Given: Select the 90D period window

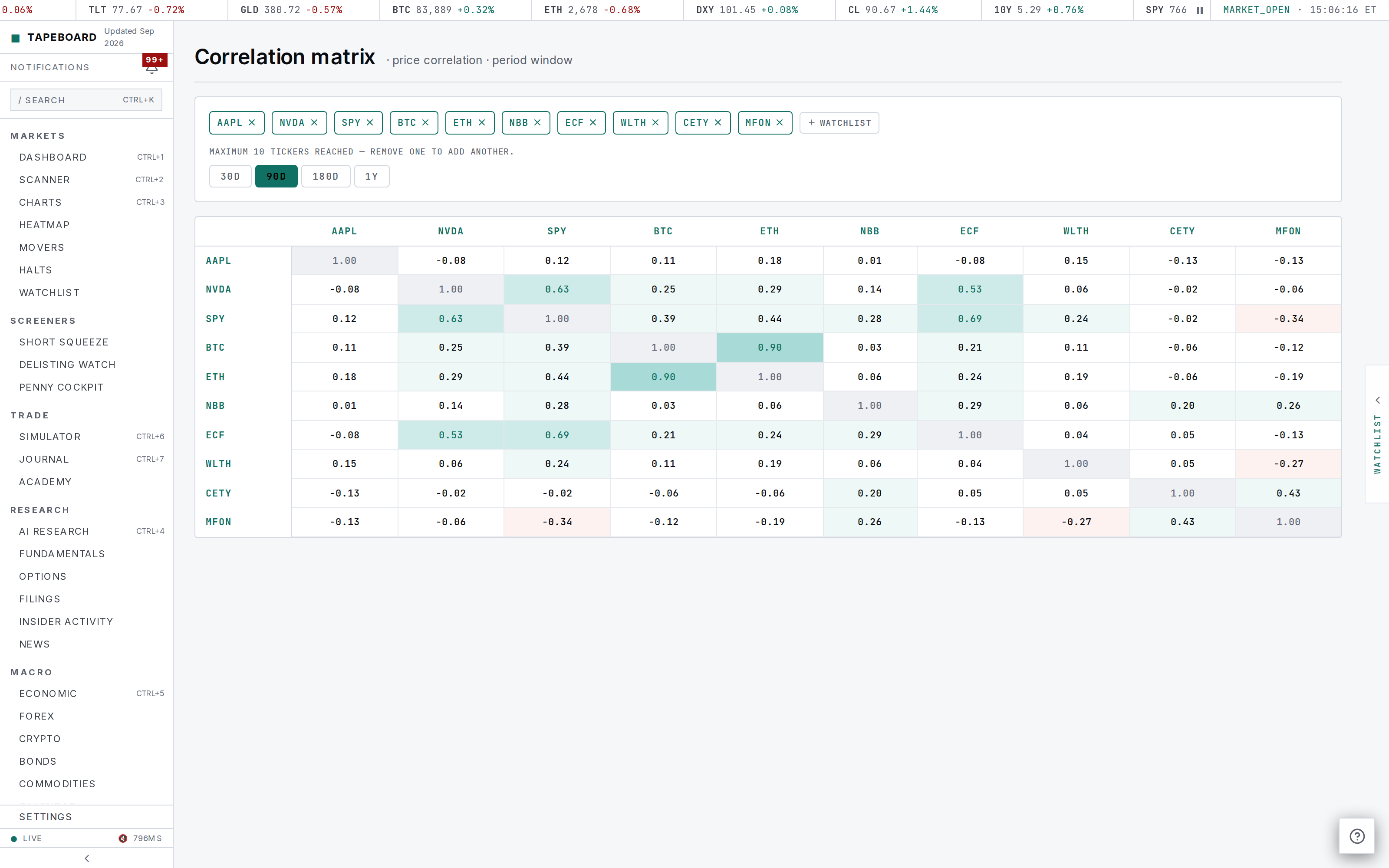Looking at the screenshot, I should point(276,176).
